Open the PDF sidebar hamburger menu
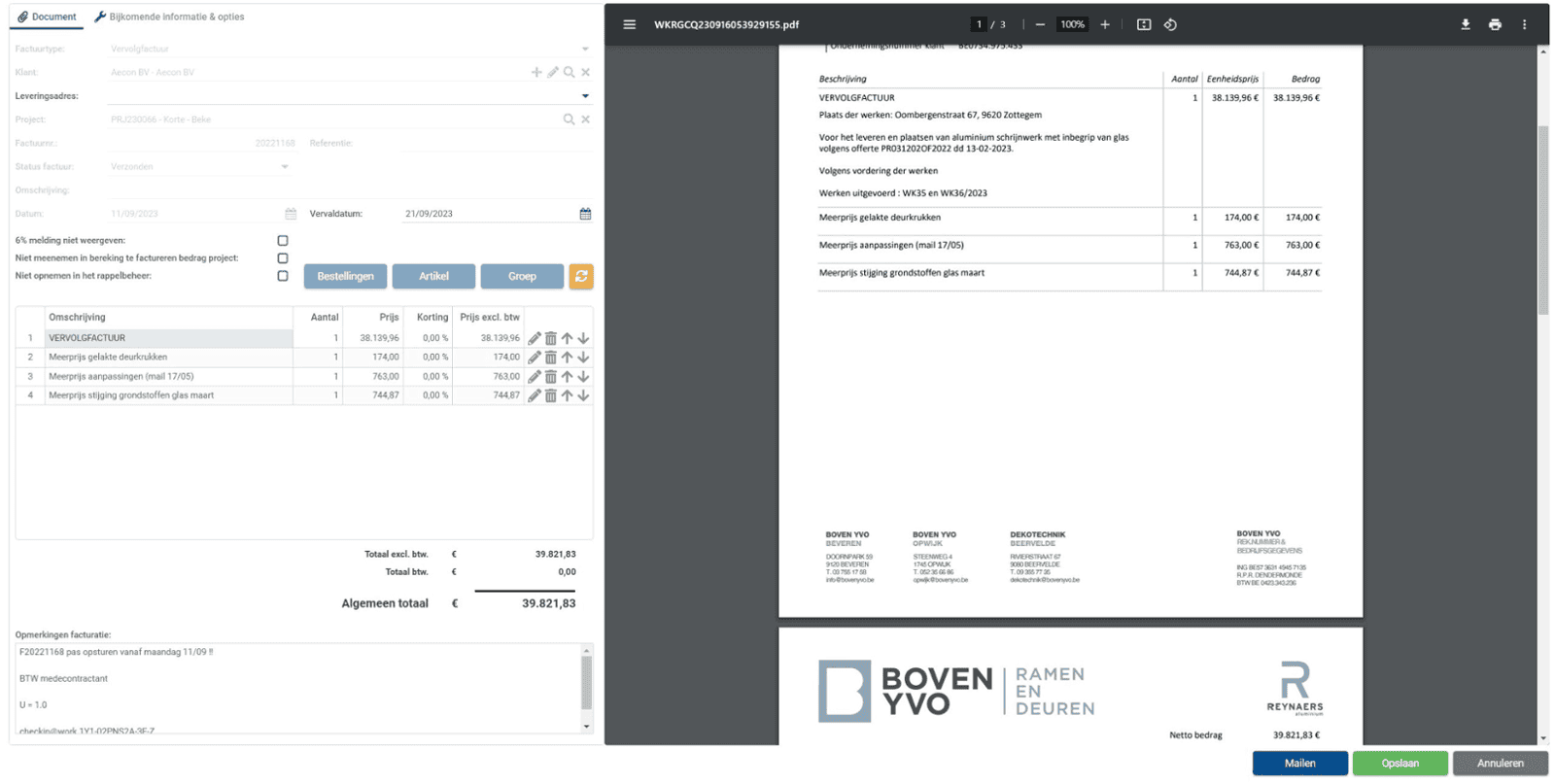This screenshot has height=784, width=1555. tap(629, 25)
